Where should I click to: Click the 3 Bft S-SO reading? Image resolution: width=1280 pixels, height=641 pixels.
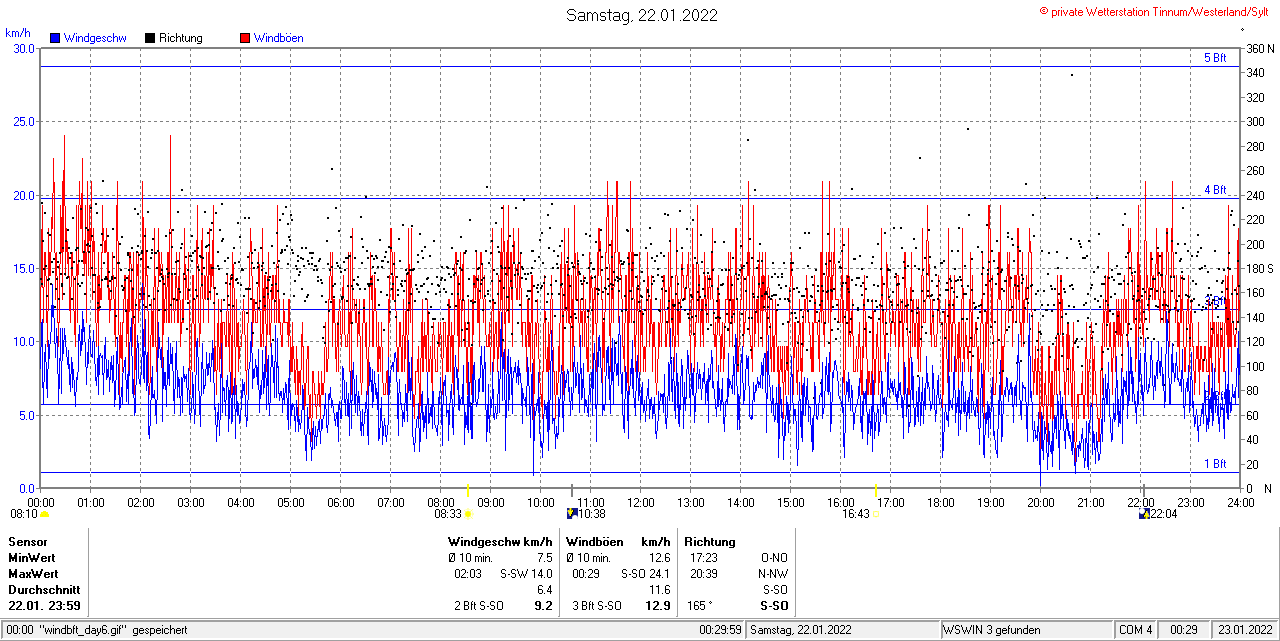pos(596,606)
